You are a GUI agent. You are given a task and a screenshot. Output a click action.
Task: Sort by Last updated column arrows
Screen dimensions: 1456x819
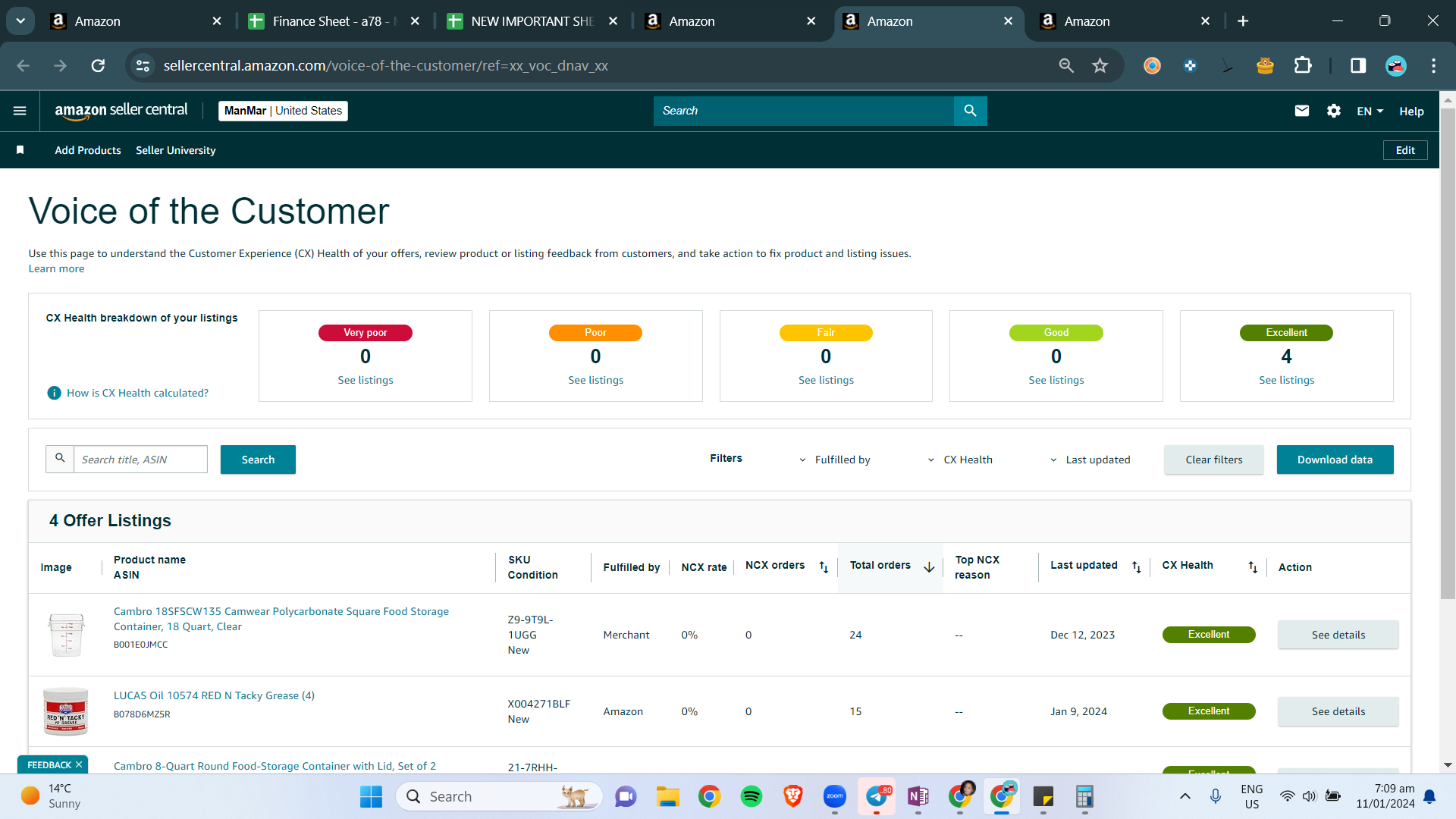tap(1136, 567)
